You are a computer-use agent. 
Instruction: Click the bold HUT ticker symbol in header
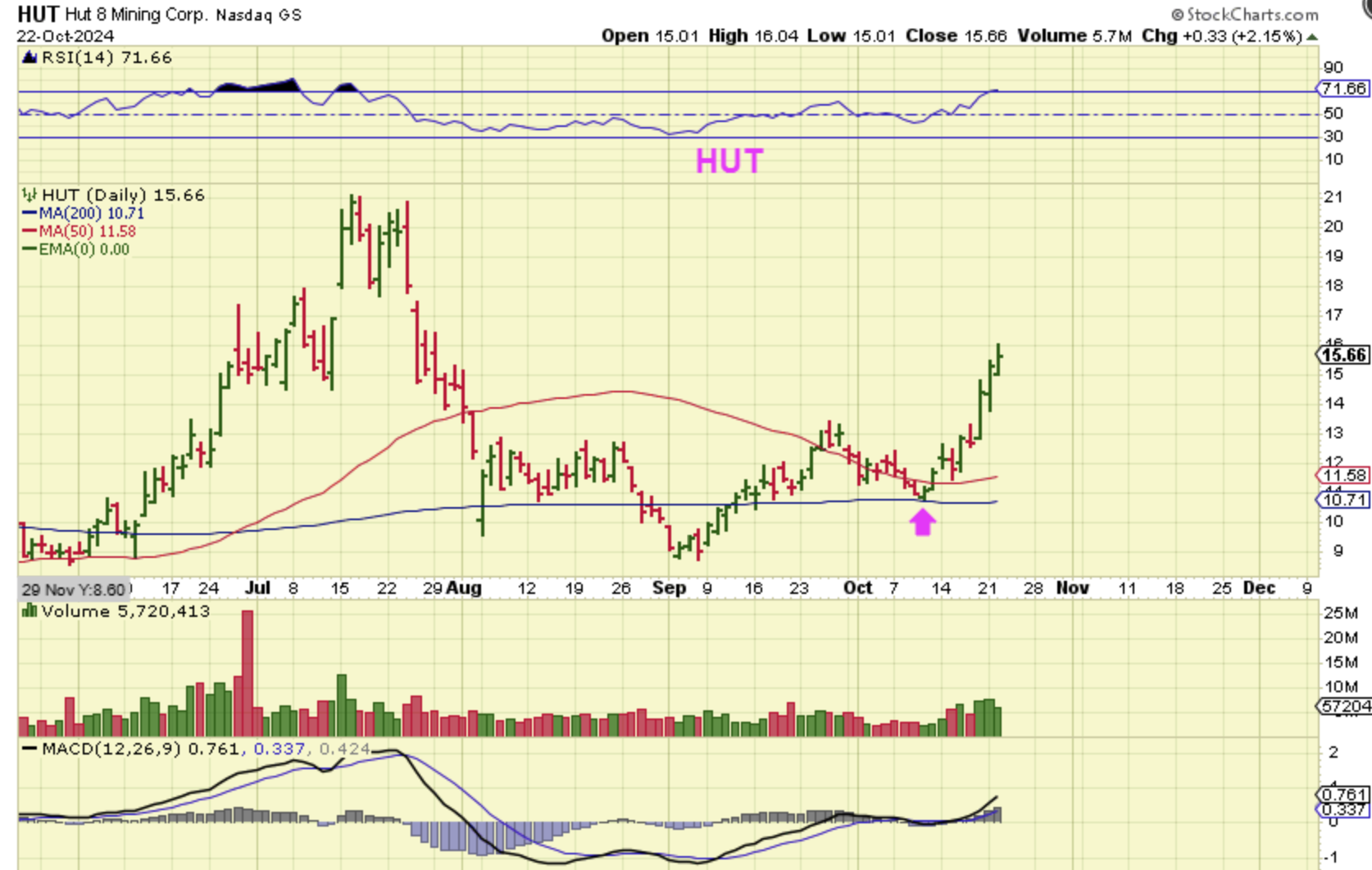pos(38,14)
